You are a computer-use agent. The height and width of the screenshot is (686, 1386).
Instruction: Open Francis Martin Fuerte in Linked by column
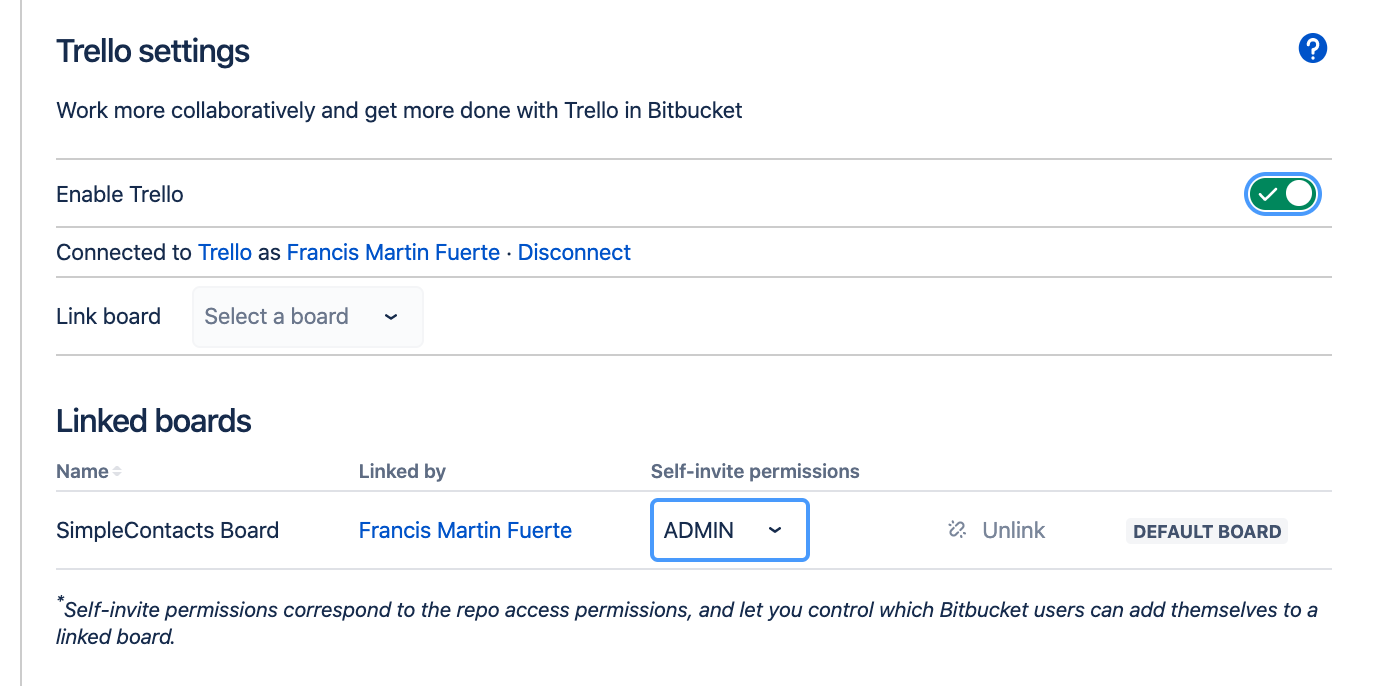(465, 530)
